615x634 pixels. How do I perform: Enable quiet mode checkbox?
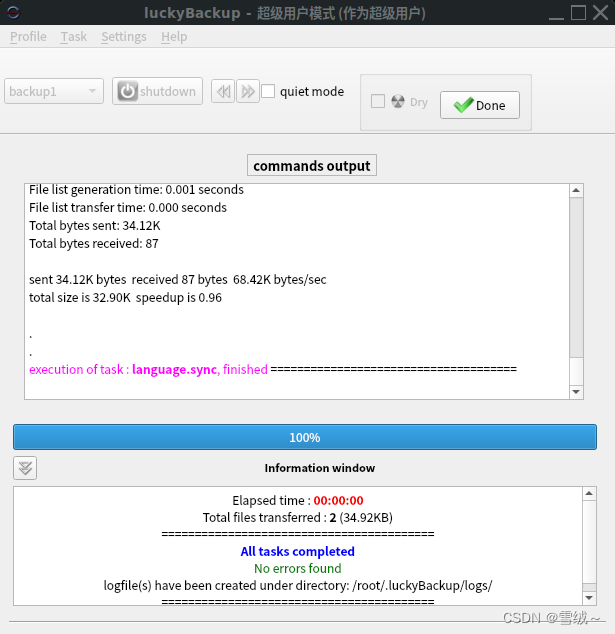tap(268, 91)
